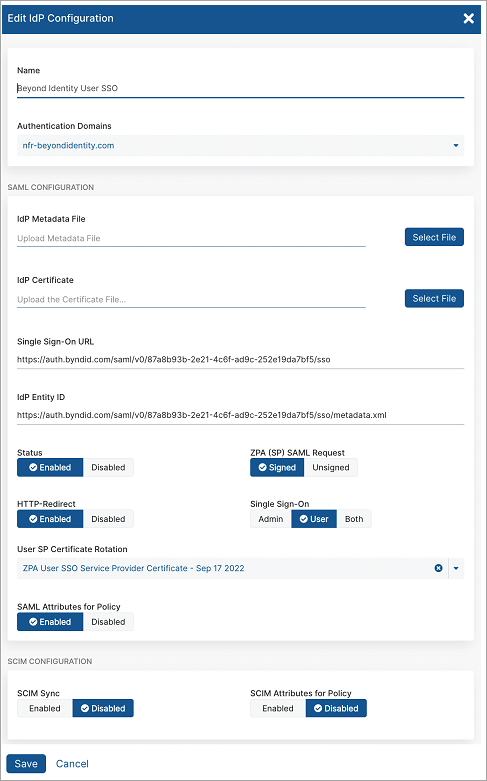The height and width of the screenshot is (781, 487).
Task: Click the Save button
Action: coord(26,764)
